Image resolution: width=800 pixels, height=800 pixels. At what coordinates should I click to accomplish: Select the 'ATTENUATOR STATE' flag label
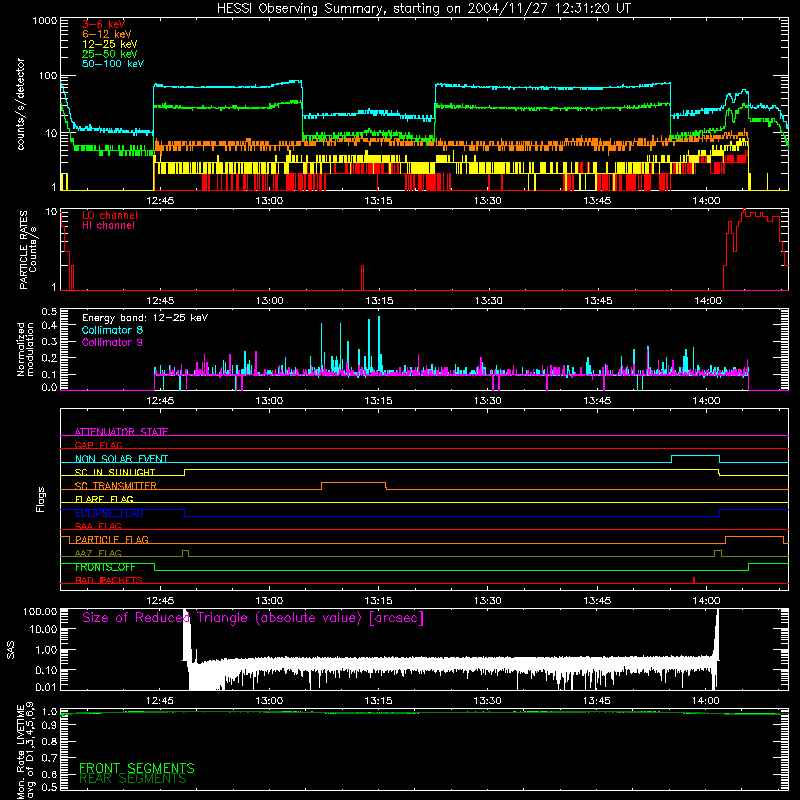[x=121, y=432]
